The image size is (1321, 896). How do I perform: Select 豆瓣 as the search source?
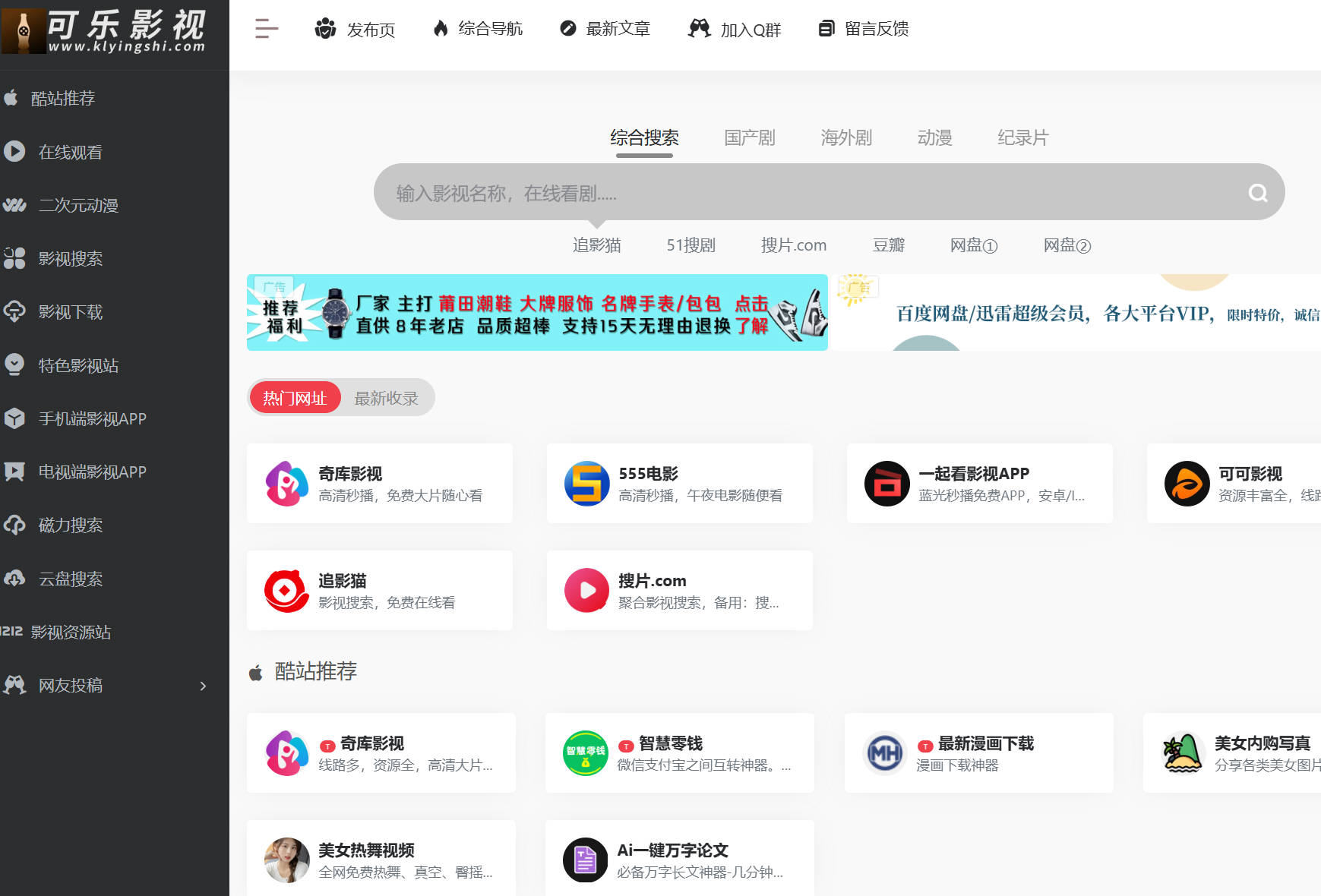tap(889, 245)
